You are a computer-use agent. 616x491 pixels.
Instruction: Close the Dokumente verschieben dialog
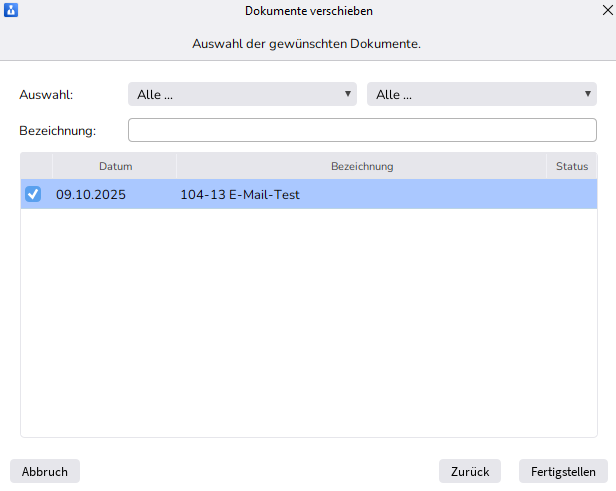(606, 10)
